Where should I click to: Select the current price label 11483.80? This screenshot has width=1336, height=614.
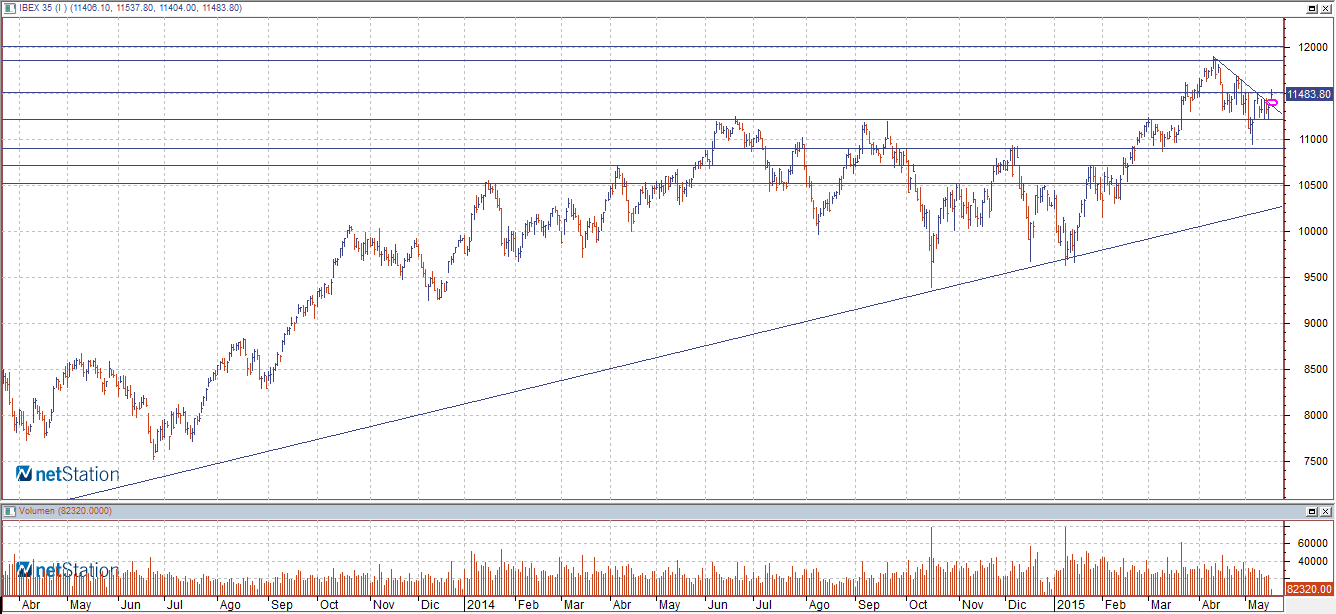[x=1308, y=94]
